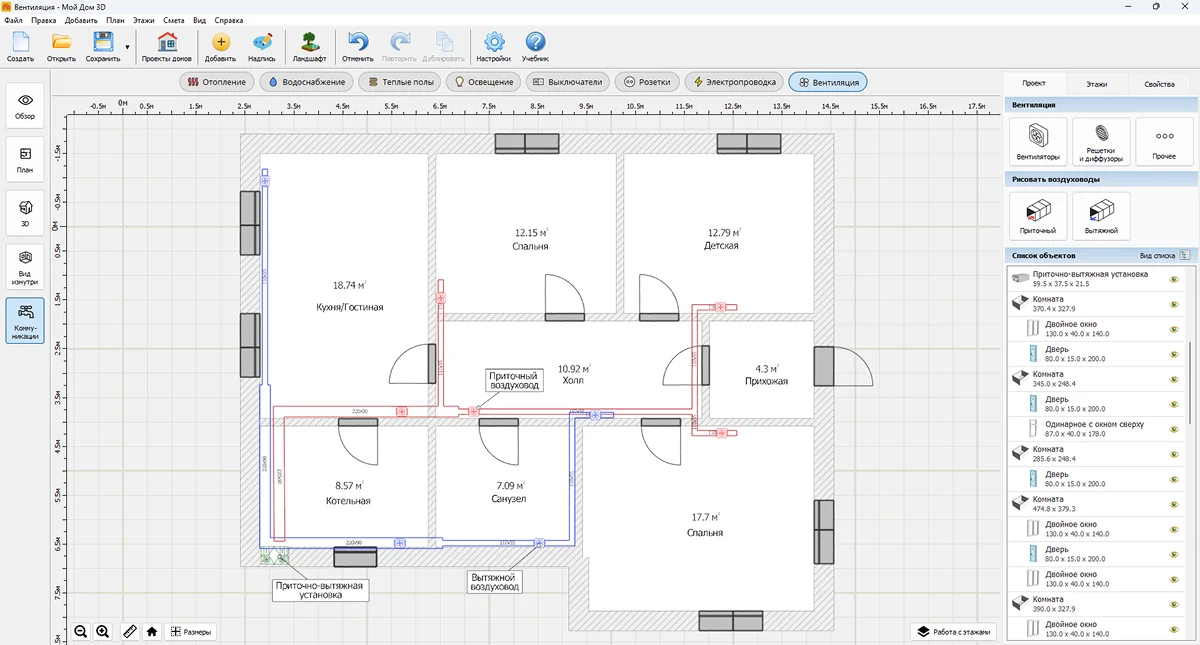The width and height of the screenshot is (1200, 645).
Task: Hide the Комната 390.0 x 327.9 room
Action: [1174, 604]
